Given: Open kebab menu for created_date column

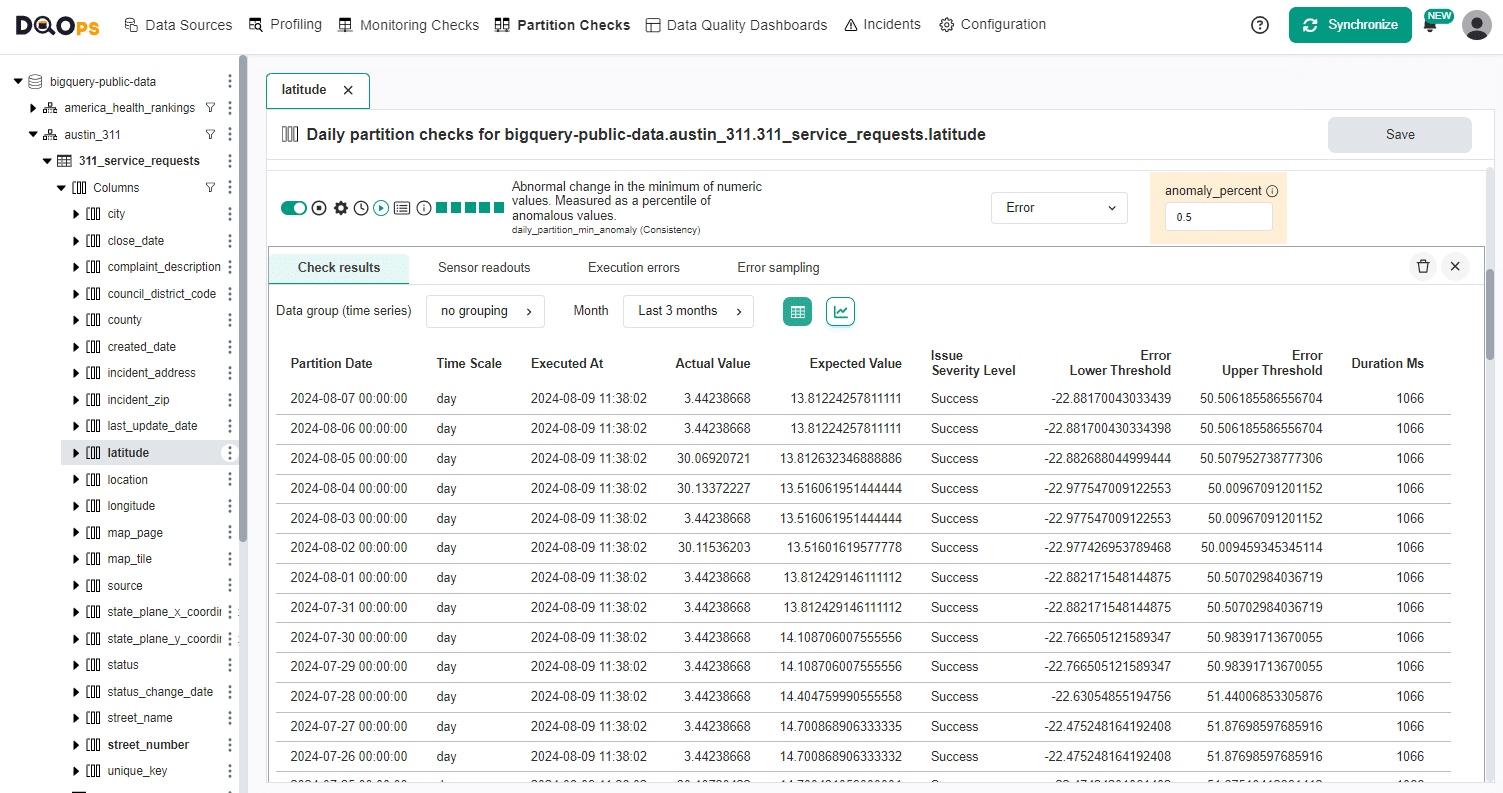Looking at the screenshot, I should (230, 347).
